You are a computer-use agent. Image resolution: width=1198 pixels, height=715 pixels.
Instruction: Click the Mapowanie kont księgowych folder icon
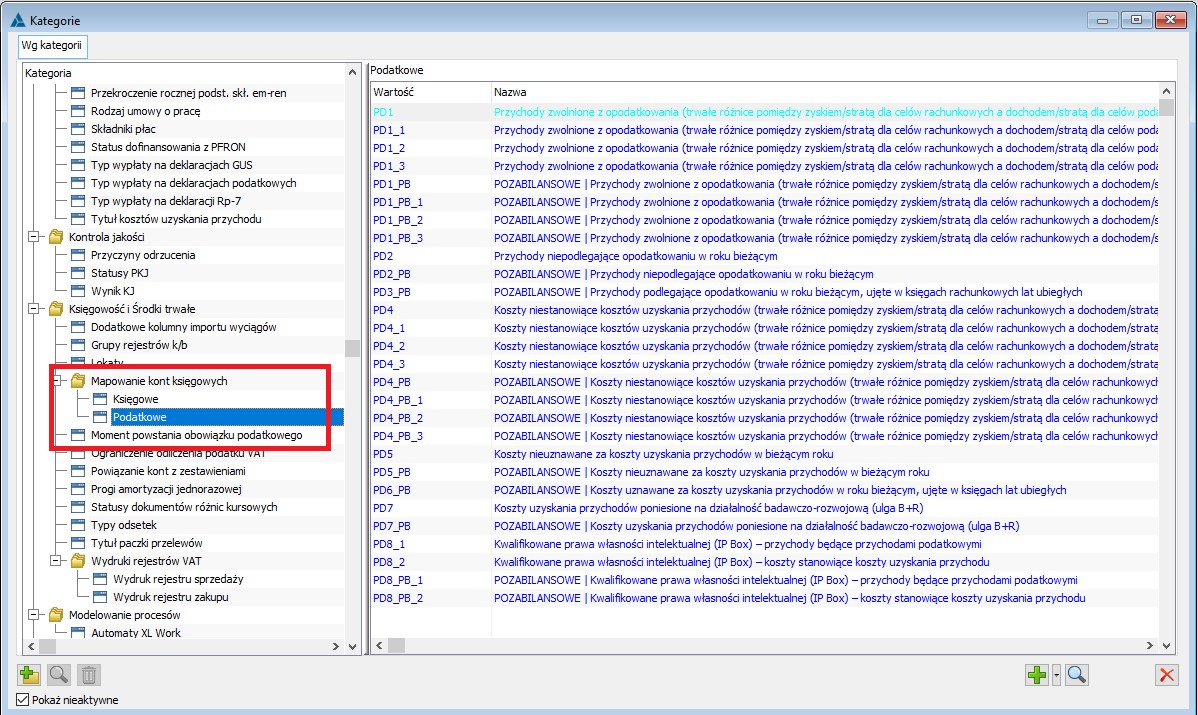tap(78, 381)
